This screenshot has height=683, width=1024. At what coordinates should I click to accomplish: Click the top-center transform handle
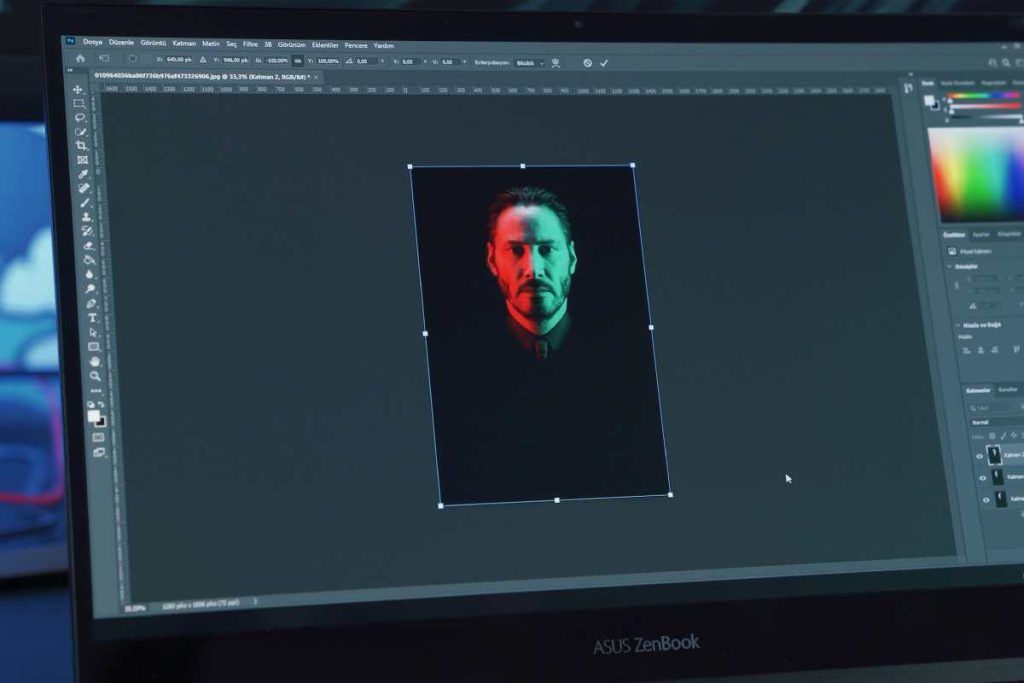[522, 165]
